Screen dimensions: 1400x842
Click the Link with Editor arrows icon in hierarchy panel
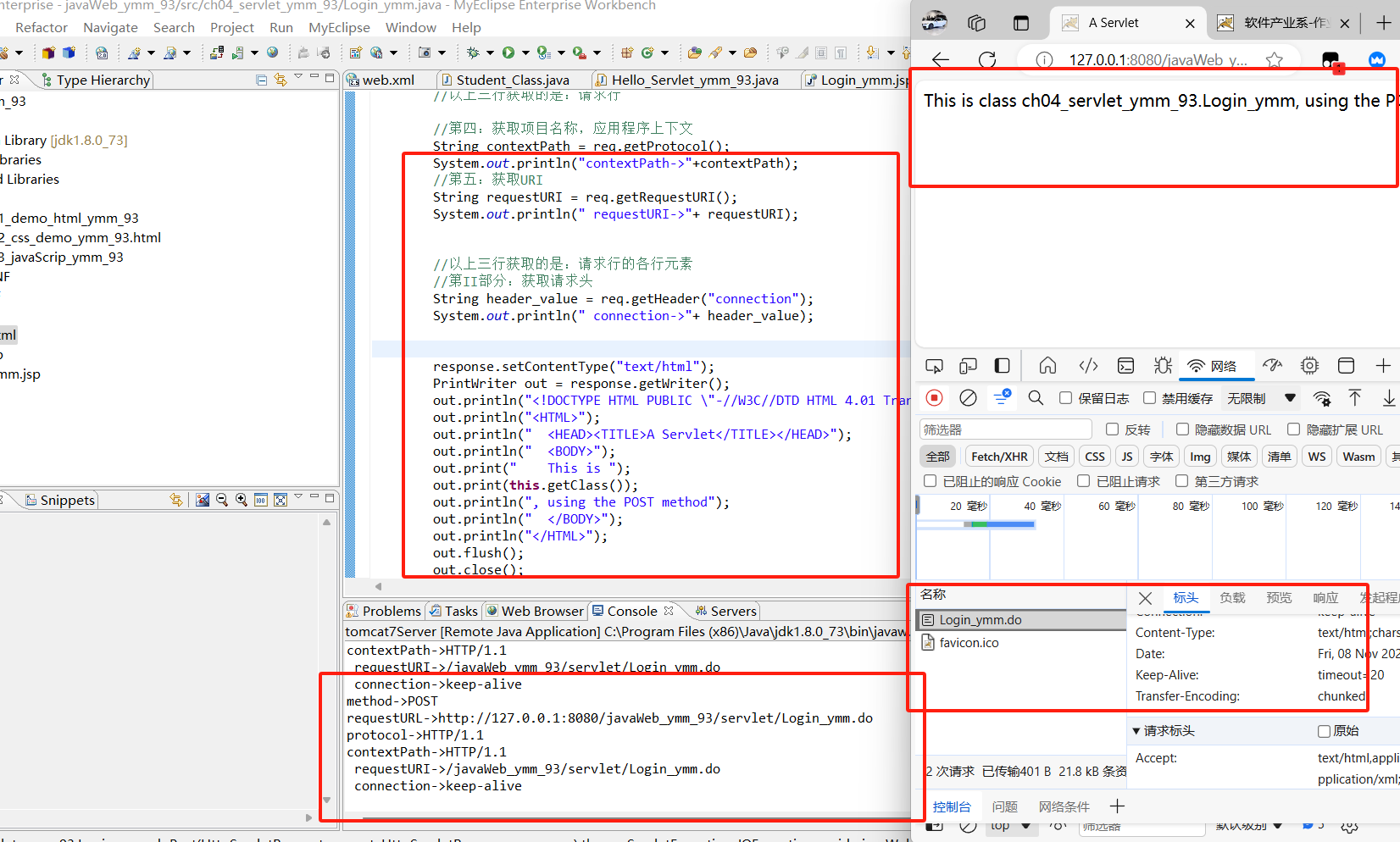(x=281, y=80)
